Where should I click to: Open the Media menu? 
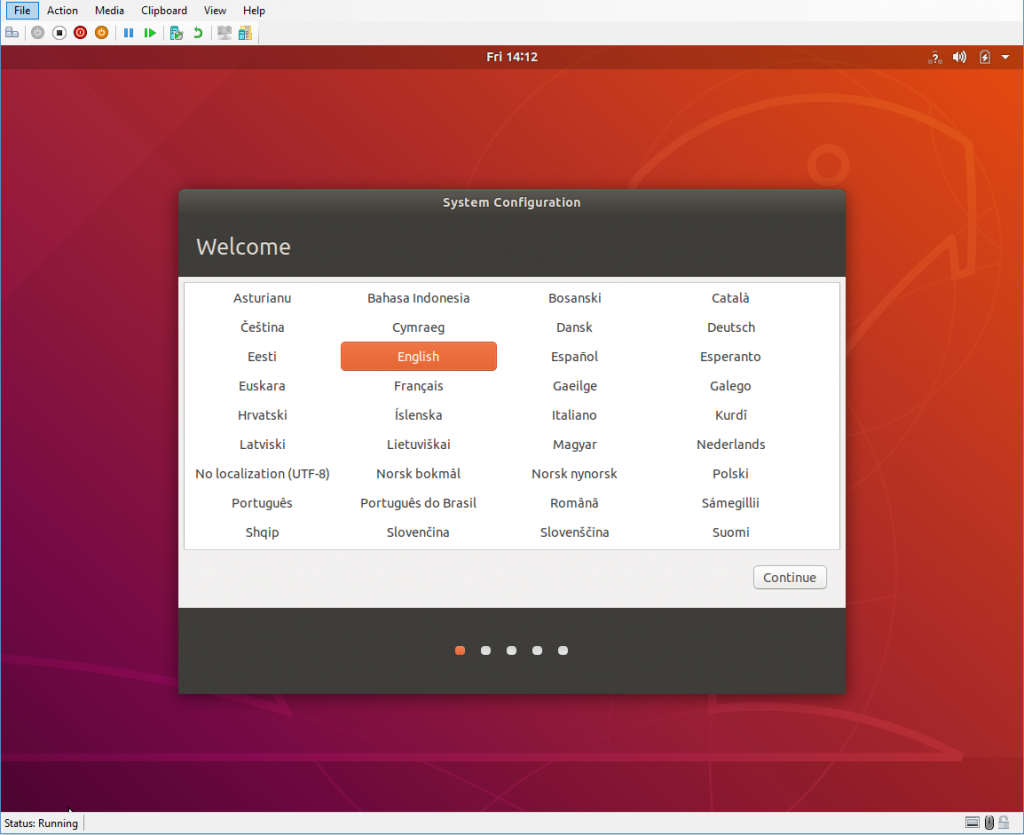coord(109,10)
